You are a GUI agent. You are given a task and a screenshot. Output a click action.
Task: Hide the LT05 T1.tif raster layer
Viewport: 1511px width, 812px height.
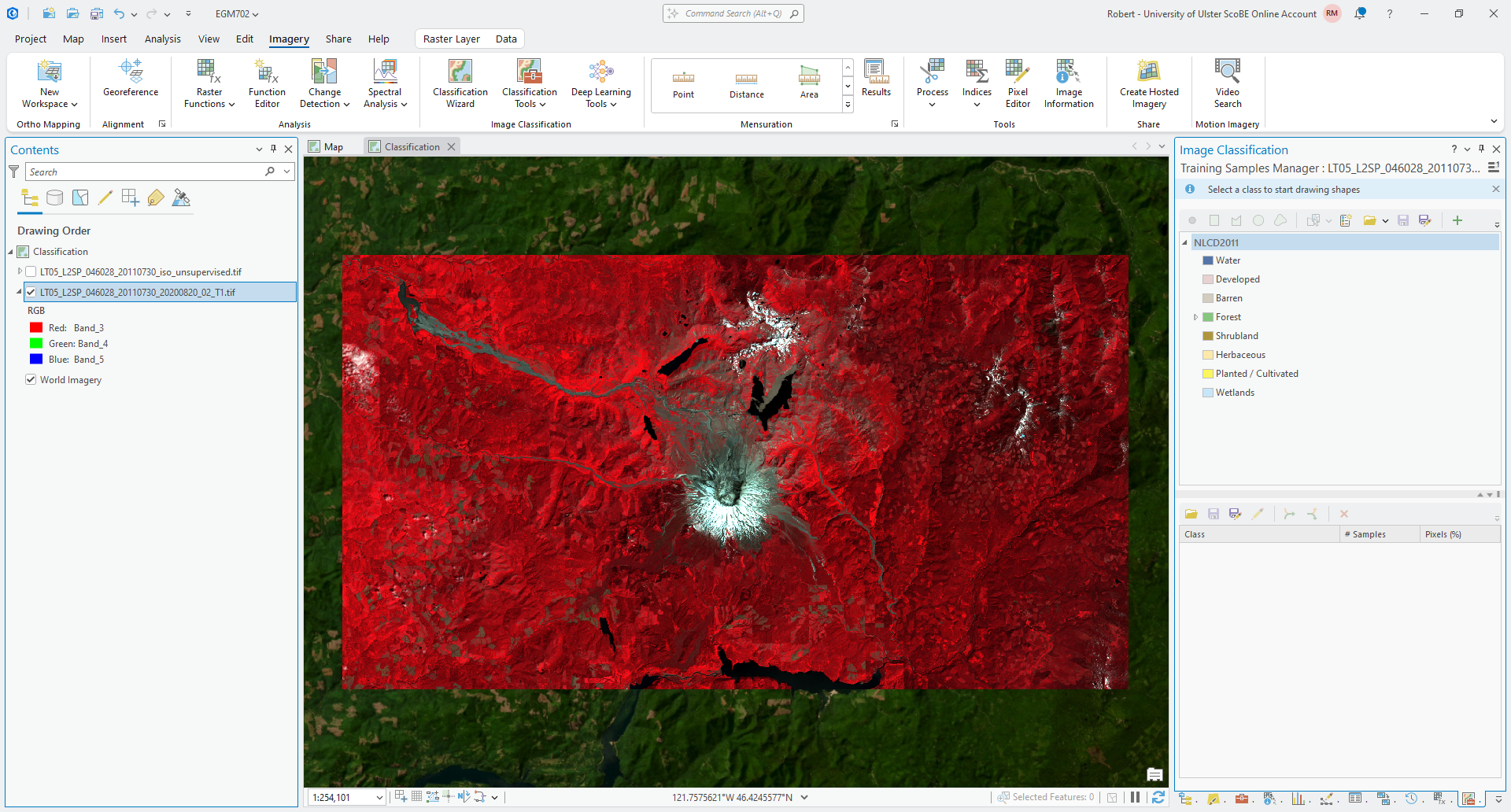point(31,293)
